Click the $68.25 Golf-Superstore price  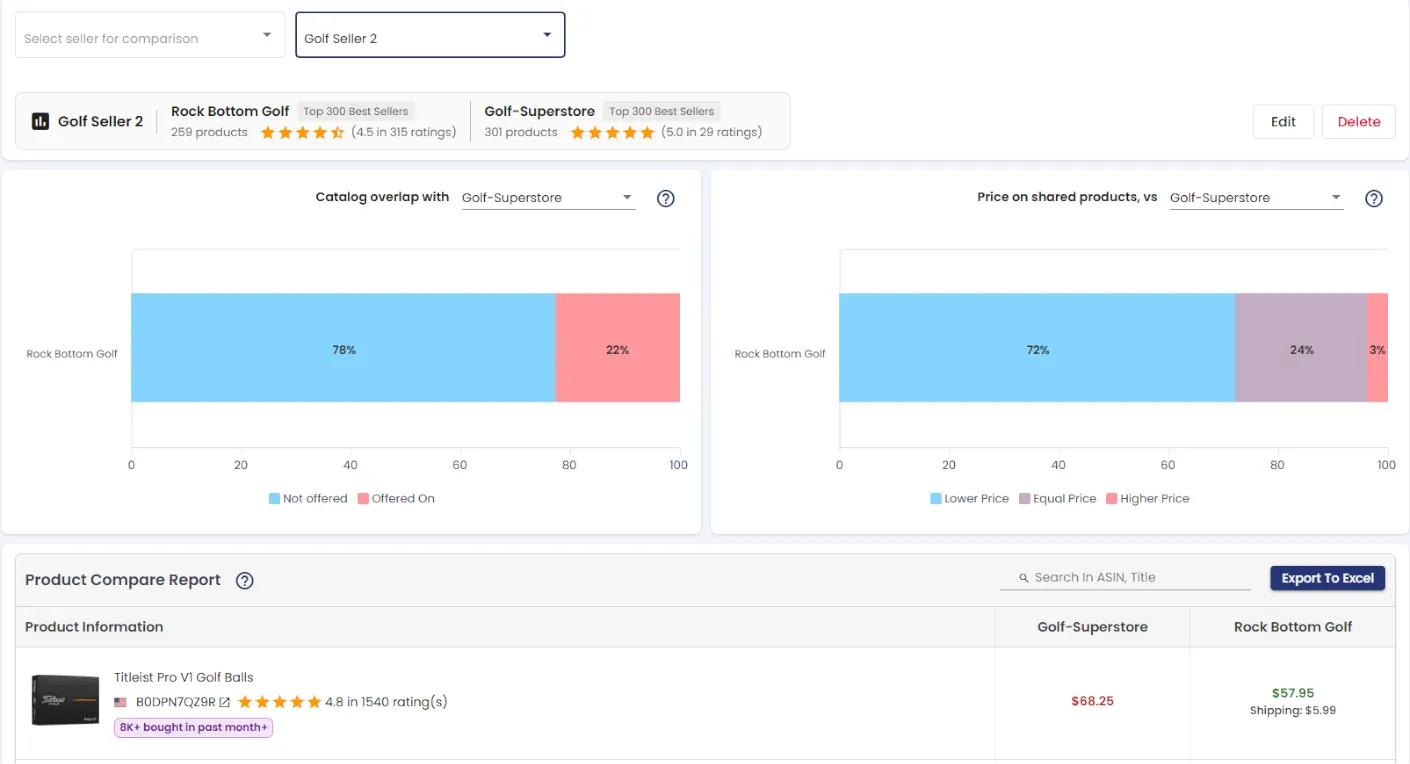pos(1092,701)
